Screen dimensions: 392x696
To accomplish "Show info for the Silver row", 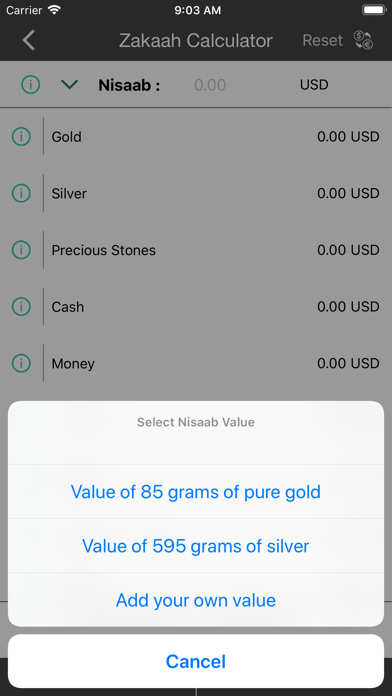I will coord(21,194).
